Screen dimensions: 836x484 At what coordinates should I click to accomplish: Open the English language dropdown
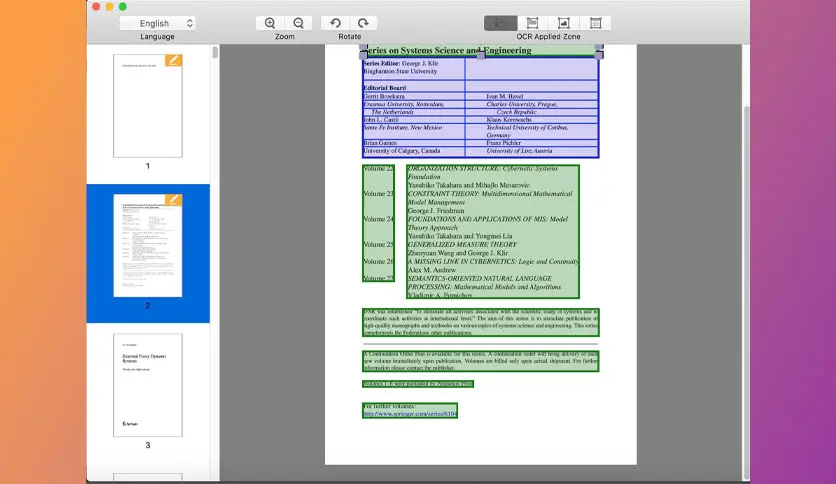click(157, 23)
